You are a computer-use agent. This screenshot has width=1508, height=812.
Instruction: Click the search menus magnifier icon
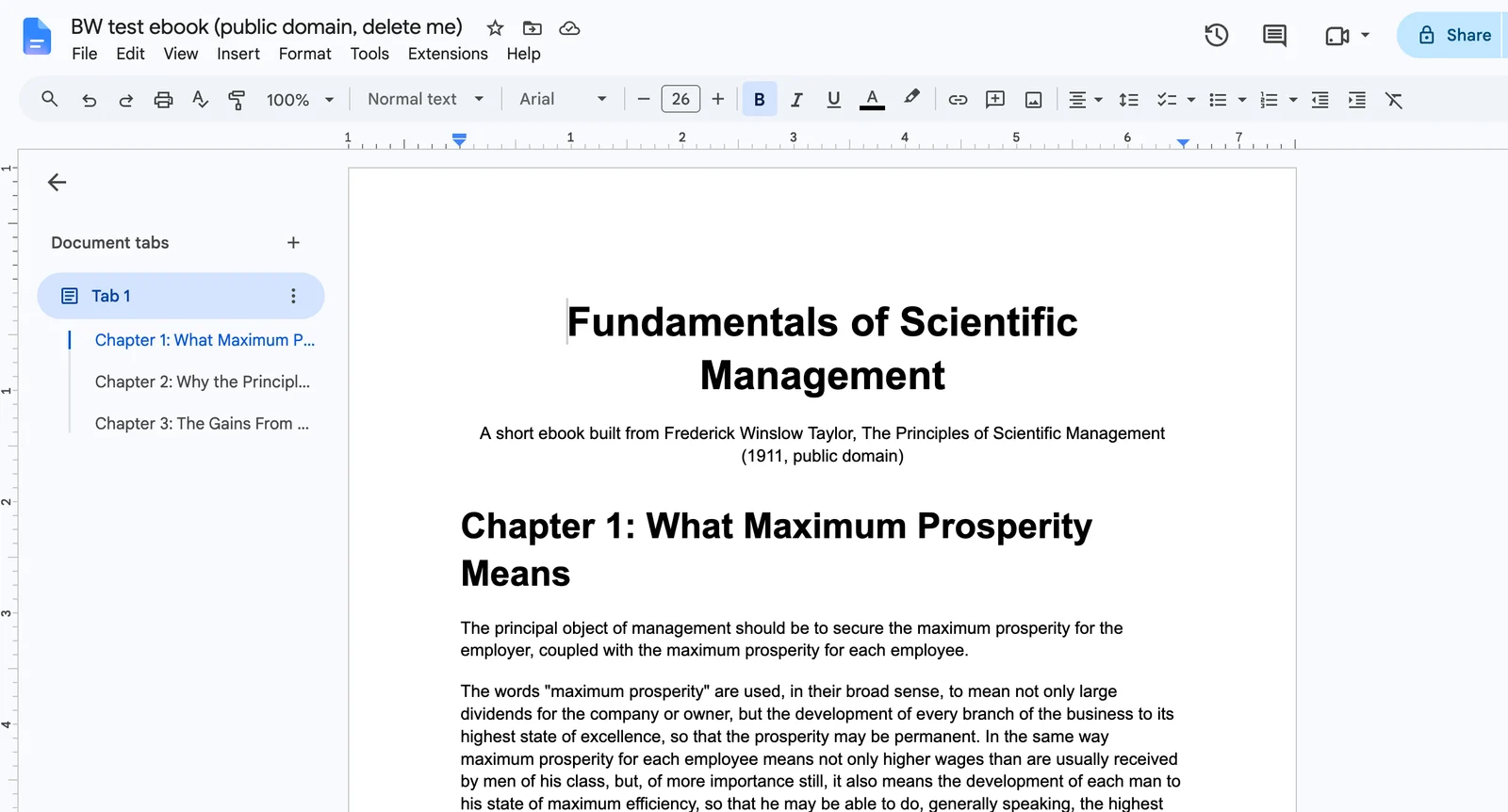(x=50, y=99)
